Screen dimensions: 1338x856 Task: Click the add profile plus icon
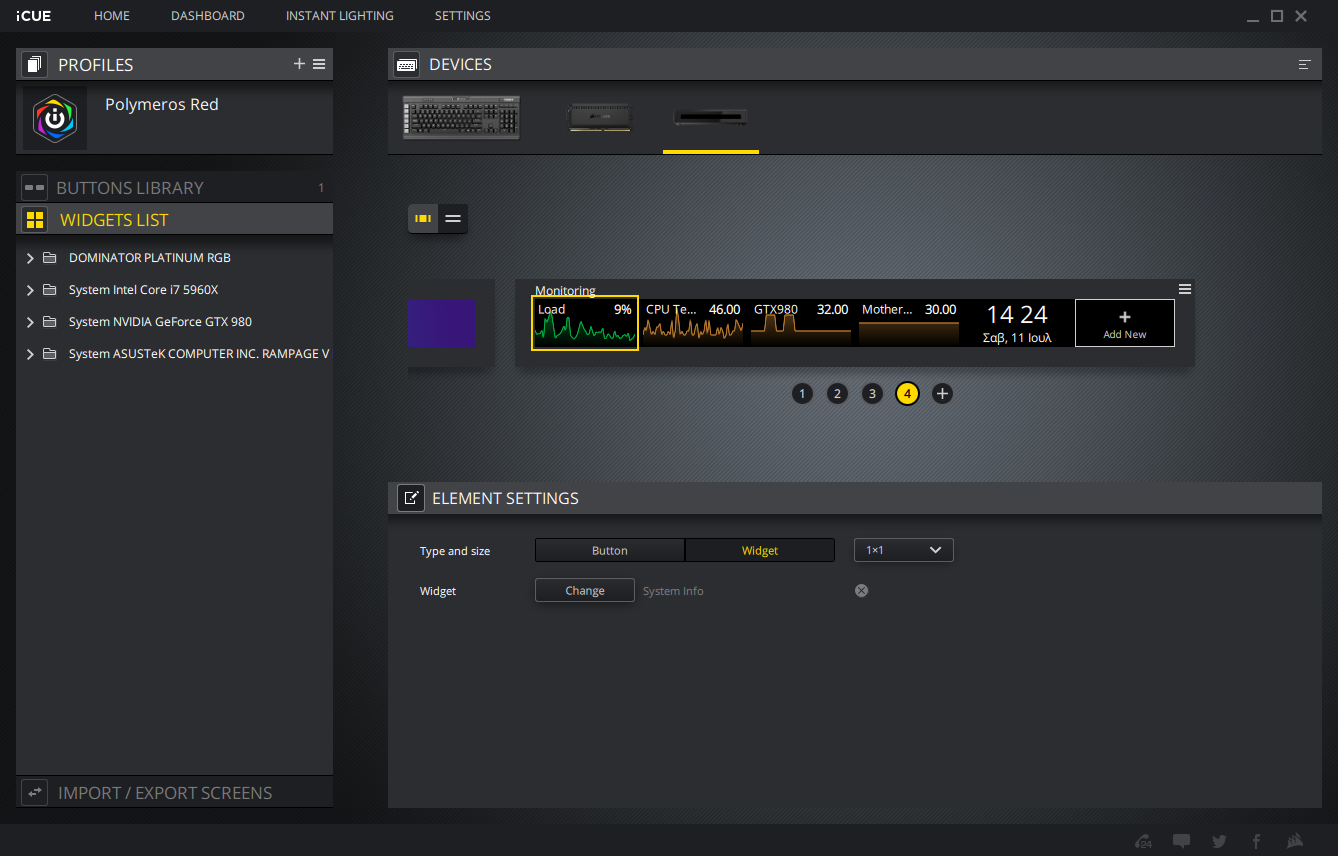[x=299, y=64]
